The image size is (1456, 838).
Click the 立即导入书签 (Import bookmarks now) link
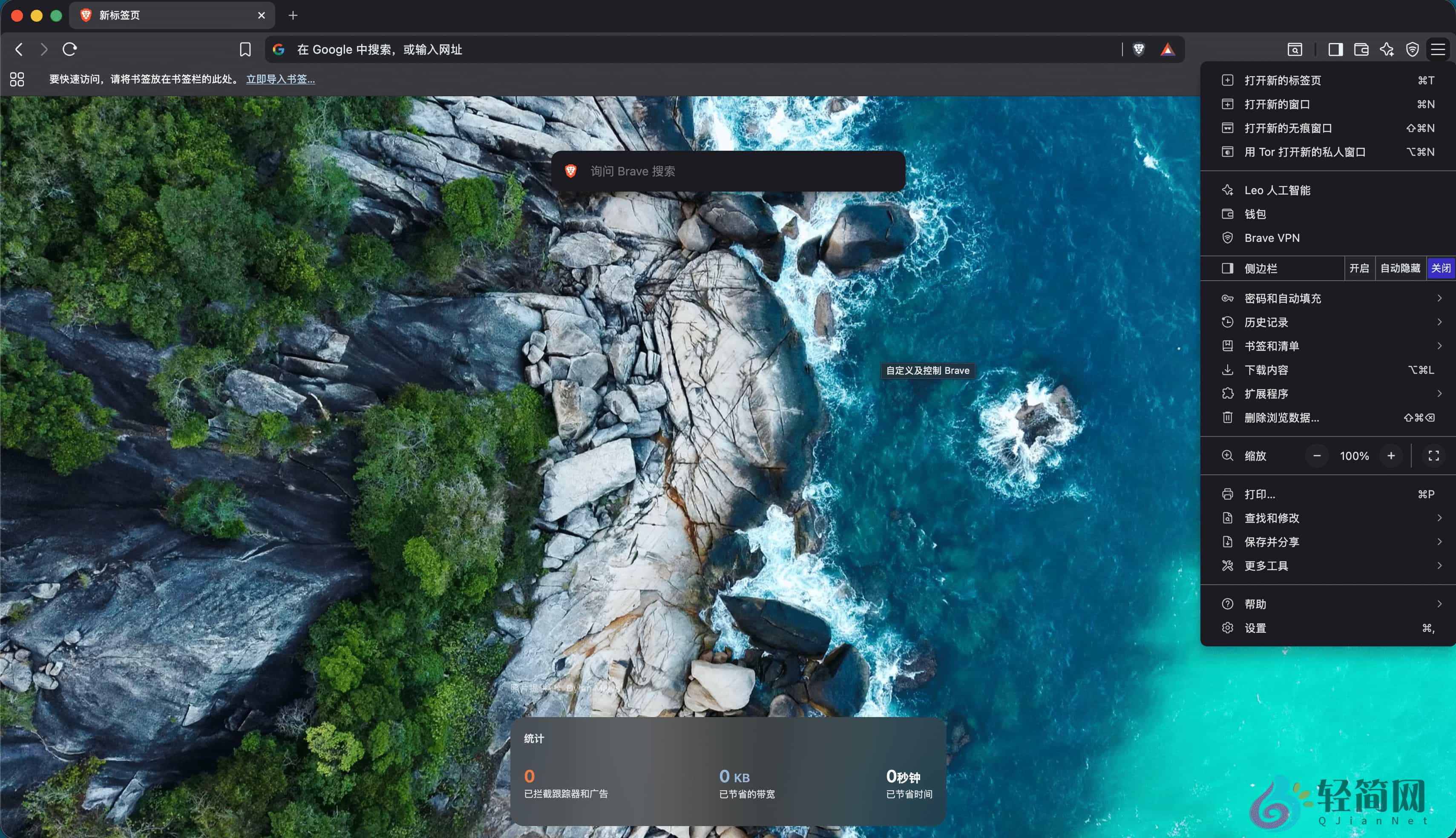280,80
